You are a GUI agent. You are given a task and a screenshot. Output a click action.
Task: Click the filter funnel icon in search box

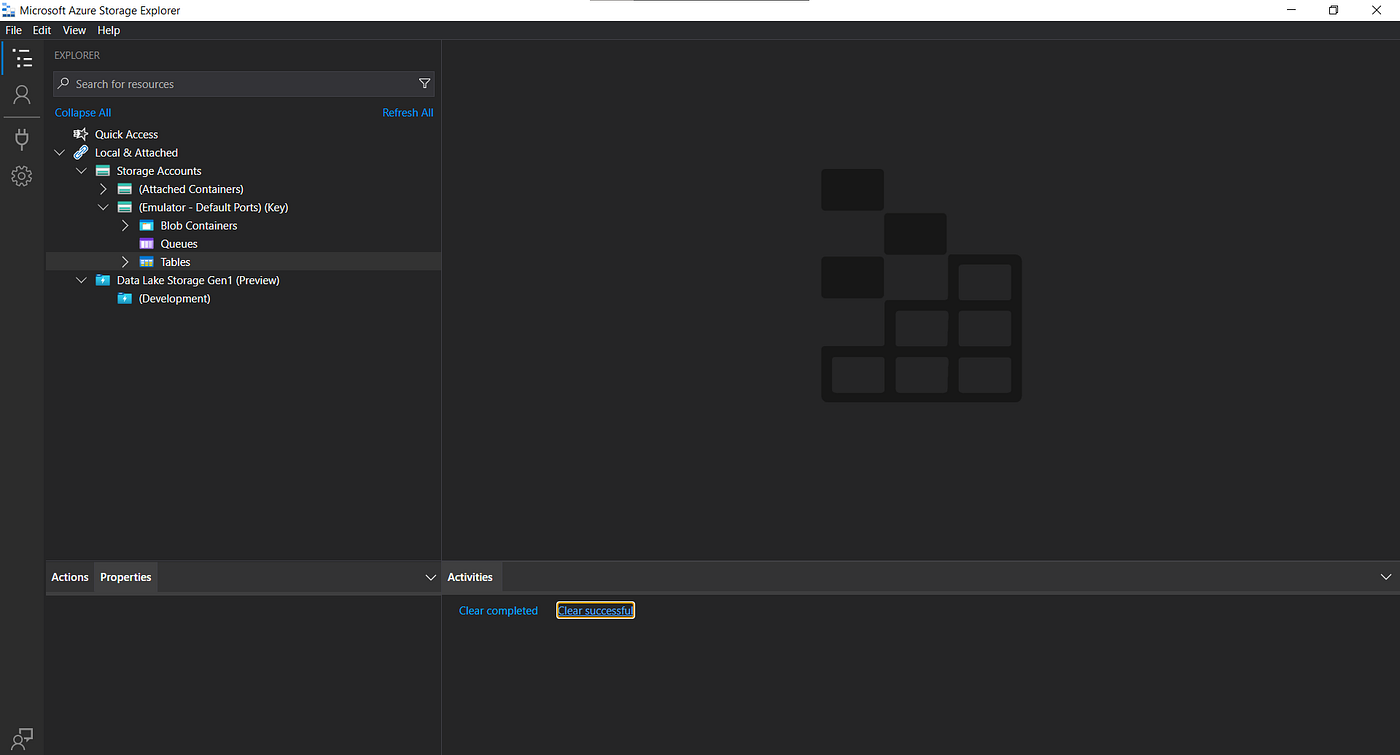tap(424, 84)
